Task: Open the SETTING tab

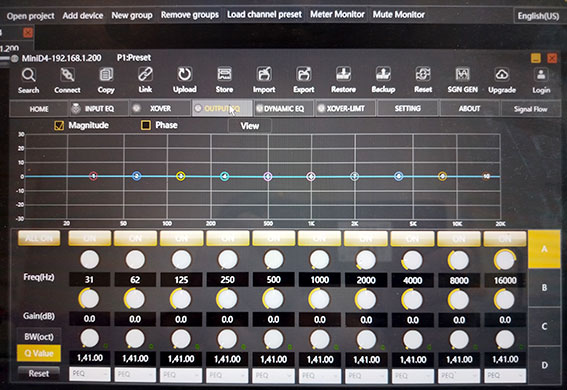Action: coord(408,108)
